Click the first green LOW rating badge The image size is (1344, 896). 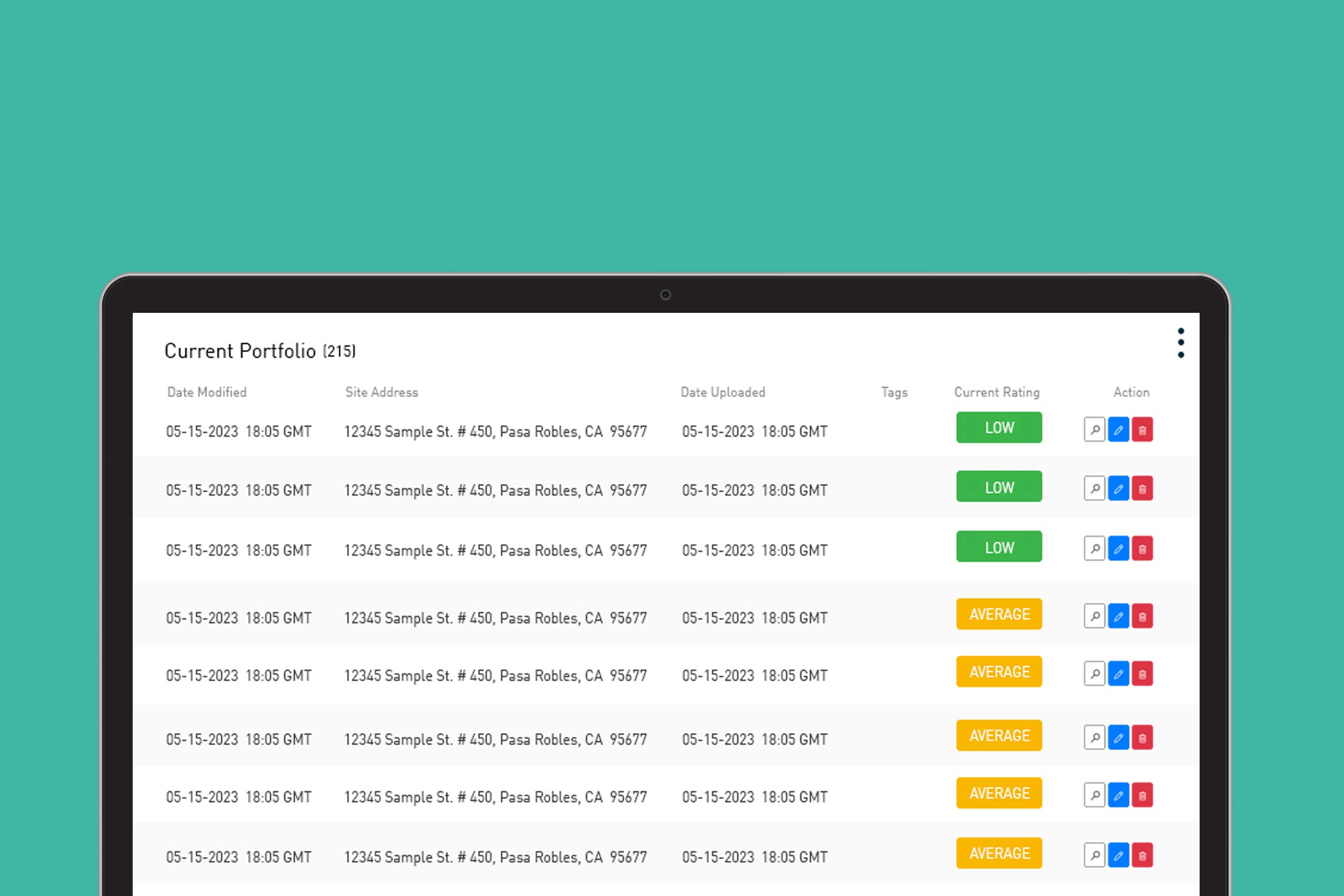click(999, 427)
